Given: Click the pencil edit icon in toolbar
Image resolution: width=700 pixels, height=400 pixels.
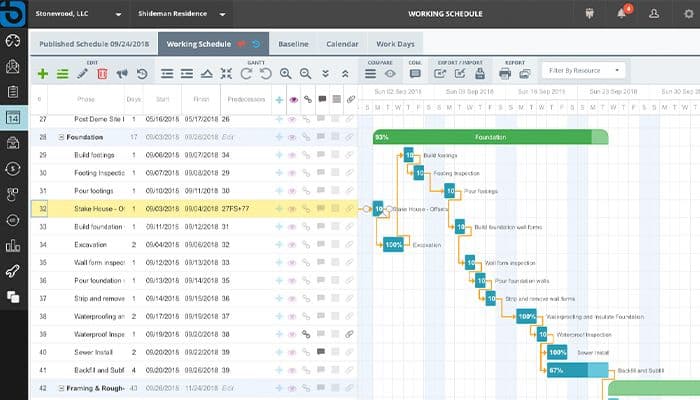Looking at the screenshot, I should (x=82, y=73).
